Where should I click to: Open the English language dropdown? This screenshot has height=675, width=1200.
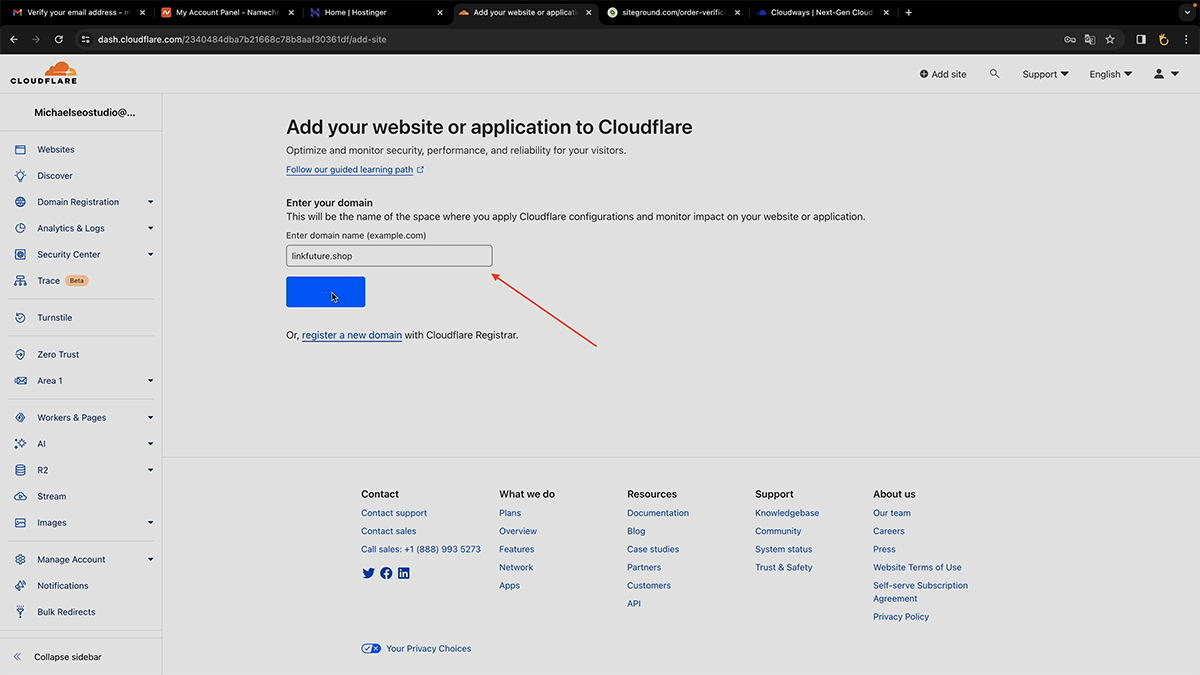pos(1111,74)
